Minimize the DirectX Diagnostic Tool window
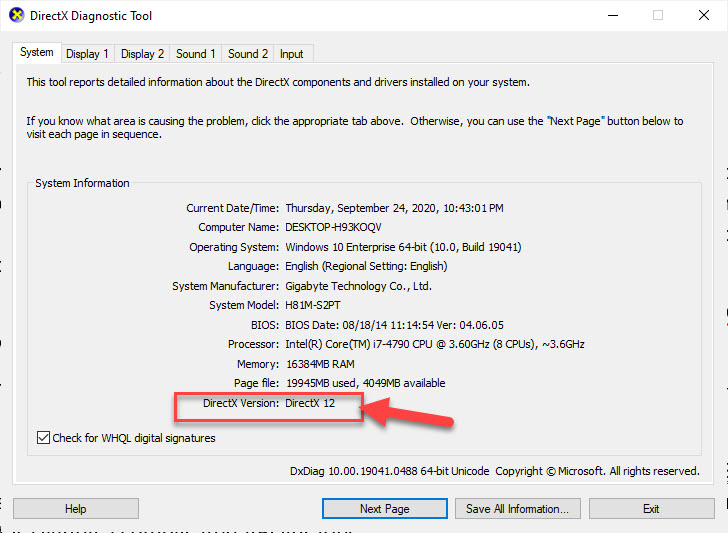This screenshot has height=533, width=728. pyautogui.click(x=613, y=15)
